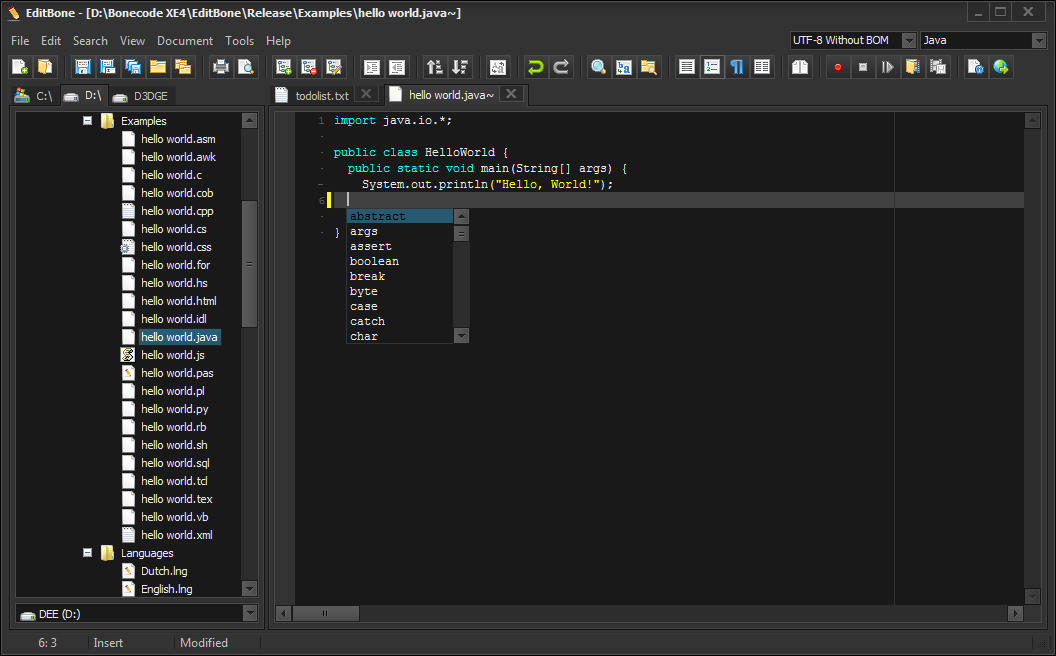The image size is (1056, 656).
Task: Increase indent using the toolbar icon
Action: coord(372,67)
